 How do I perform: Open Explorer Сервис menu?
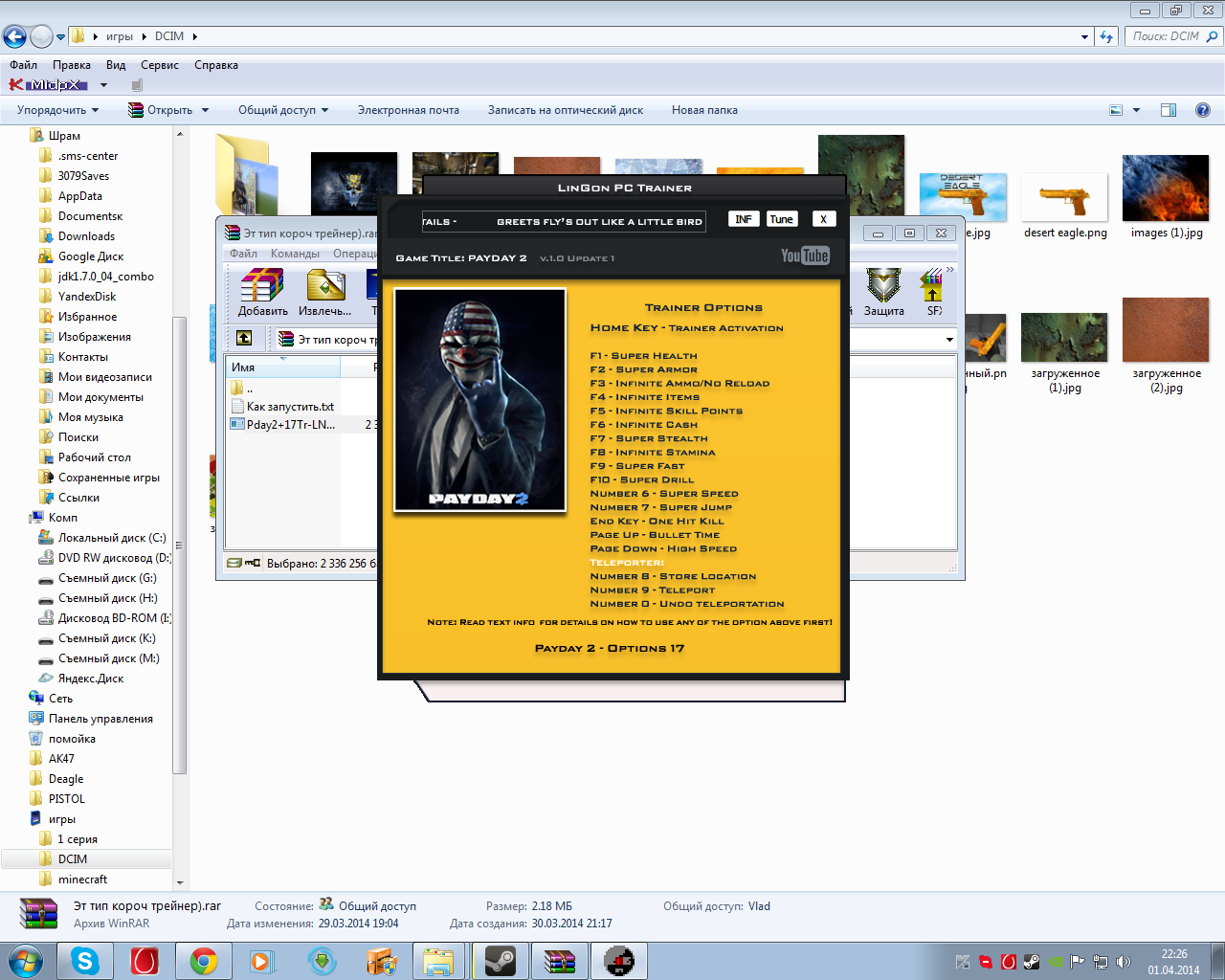point(160,65)
